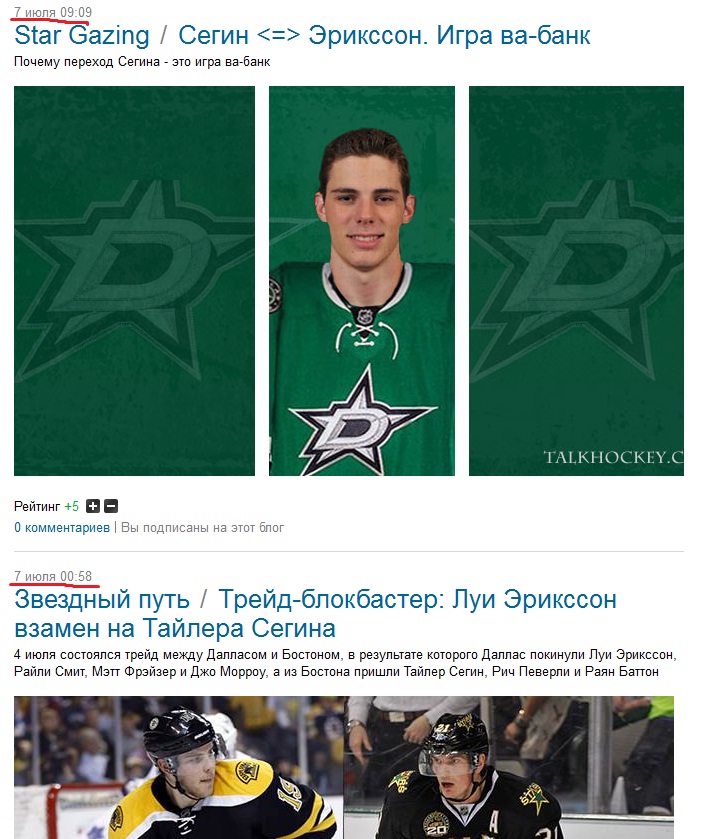704x839 pixels.
Task: Open the 'Звездный путь' blog link
Action: [102, 599]
